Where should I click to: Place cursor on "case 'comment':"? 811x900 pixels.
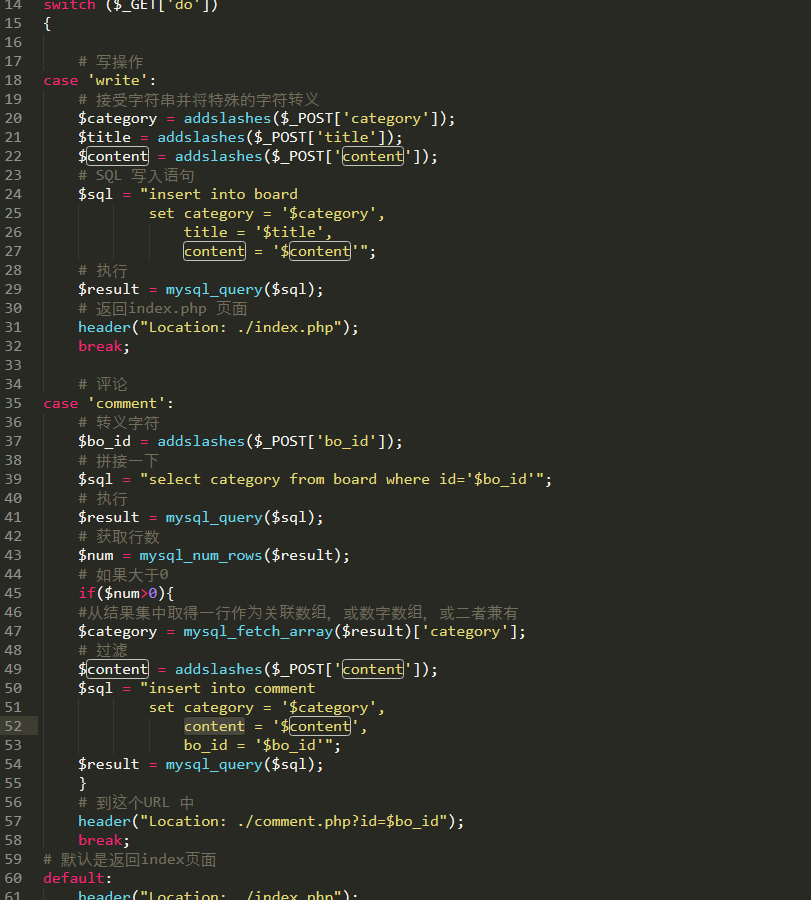tap(108, 403)
